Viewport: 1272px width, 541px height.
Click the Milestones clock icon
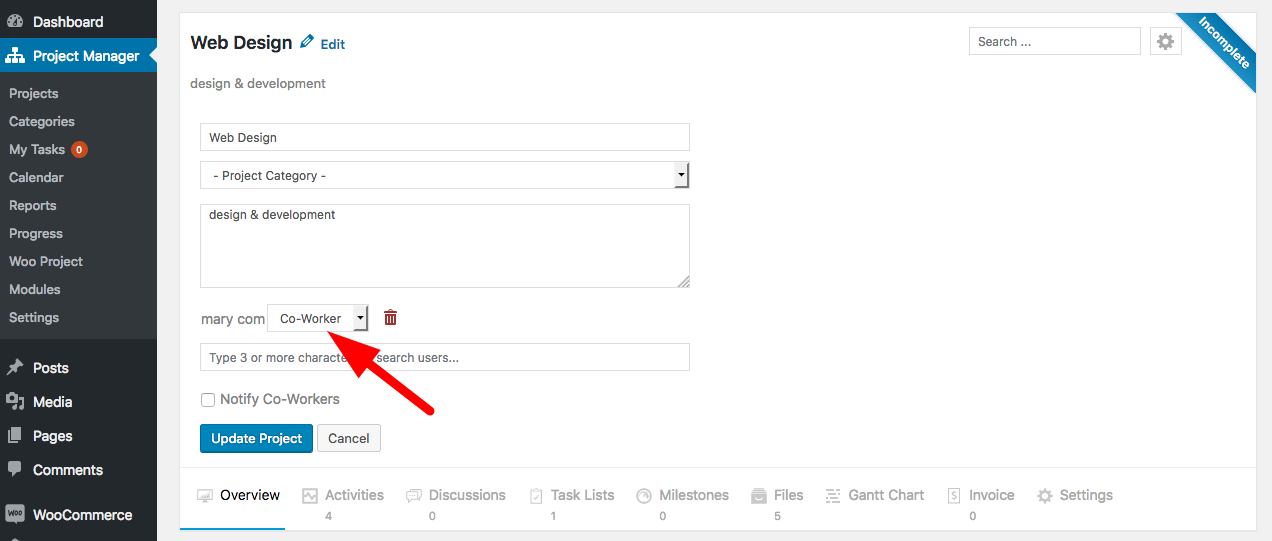(643, 495)
